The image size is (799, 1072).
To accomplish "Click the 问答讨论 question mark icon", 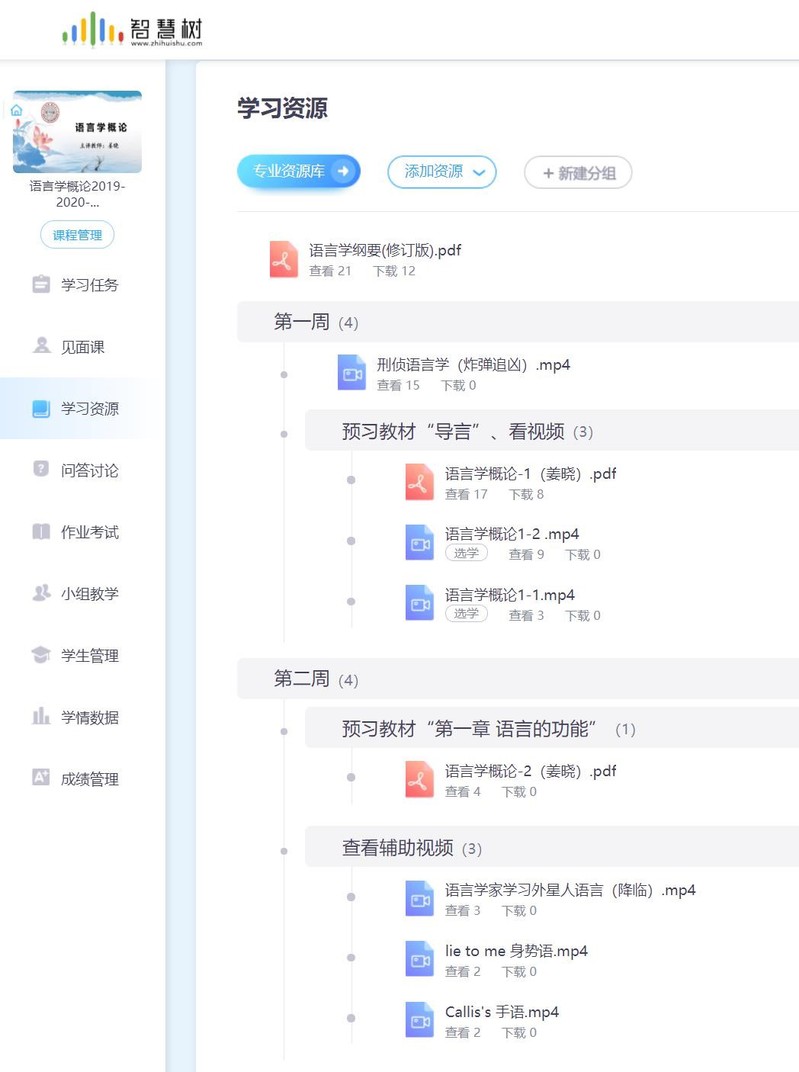I will coord(41,469).
